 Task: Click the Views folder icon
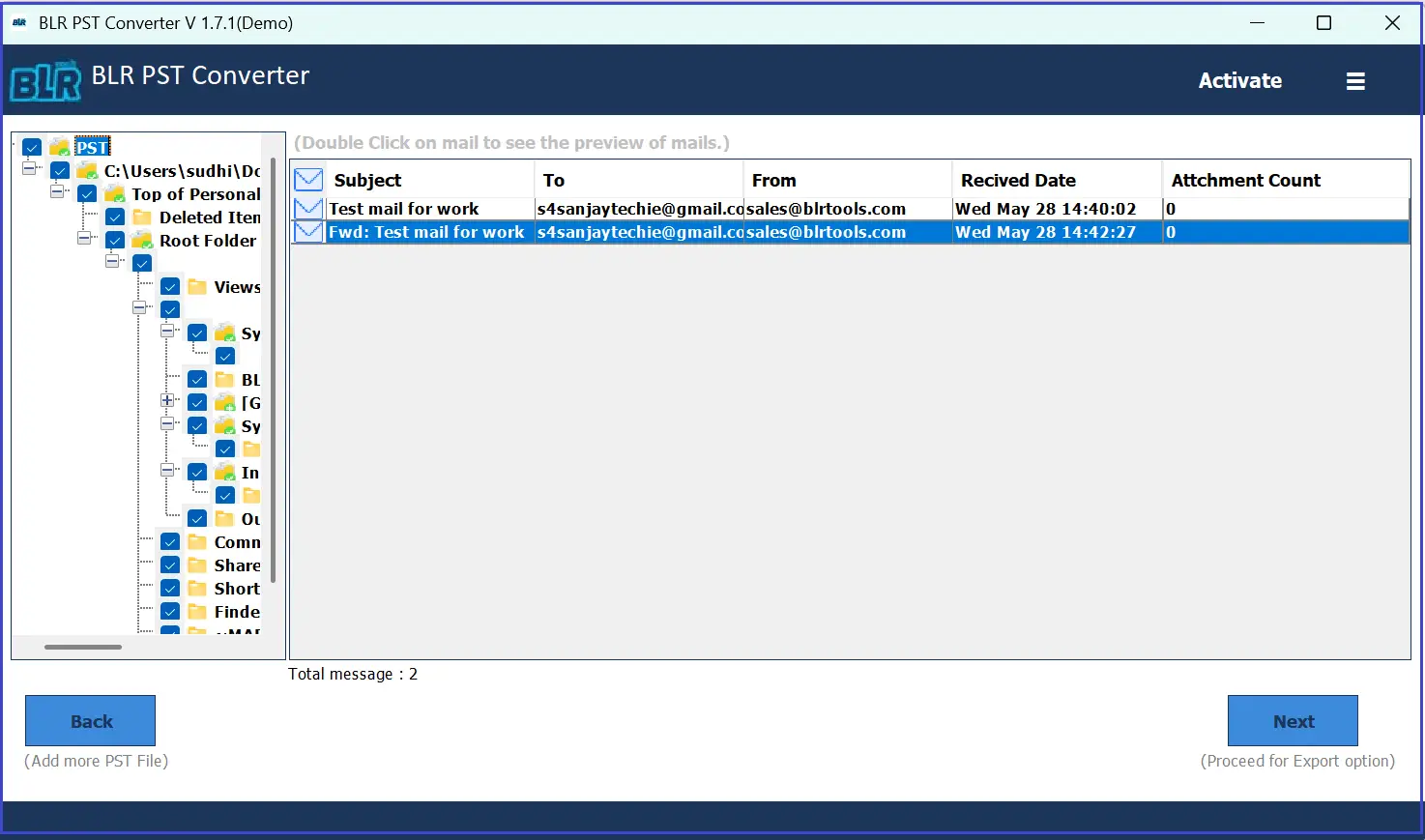click(x=196, y=286)
